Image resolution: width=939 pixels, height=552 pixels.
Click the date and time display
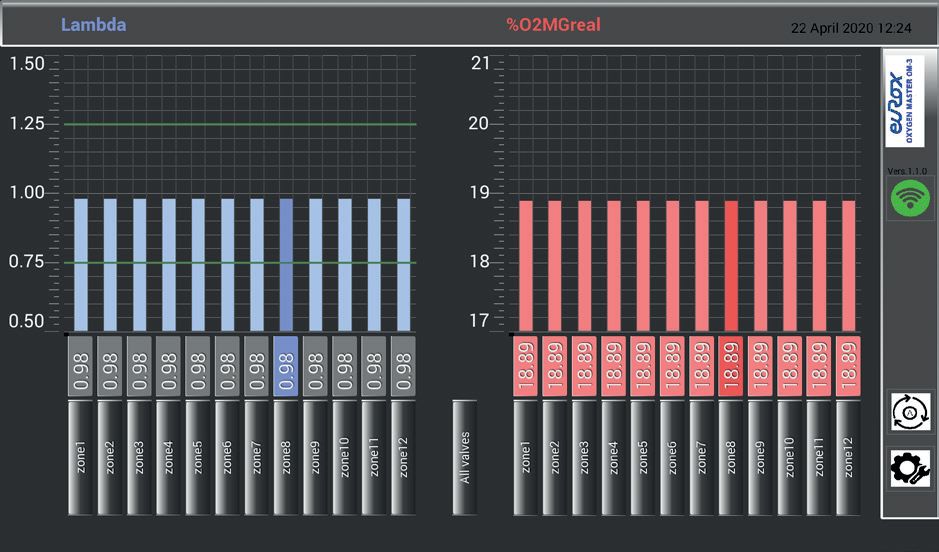click(x=850, y=28)
